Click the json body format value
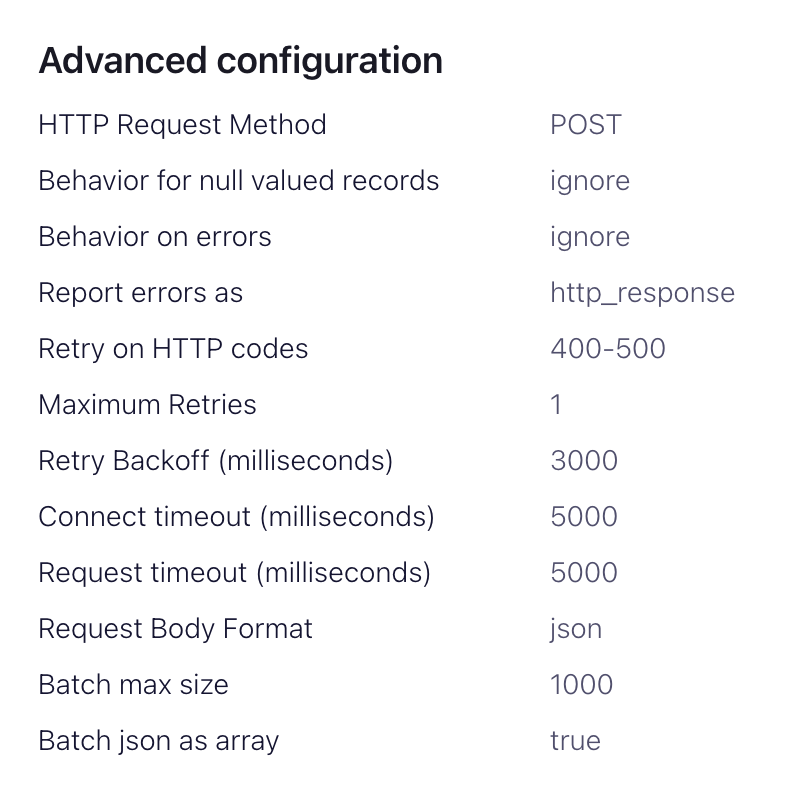 point(576,629)
